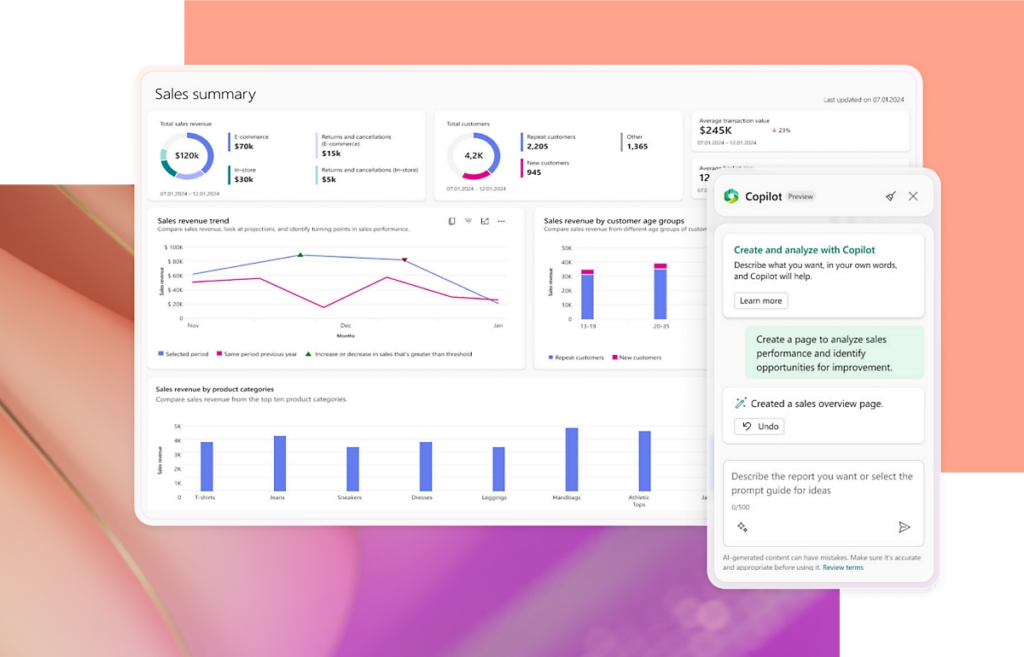1024x657 pixels.
Task: Toggle Selected period legend item
Action: click(187, 354)
